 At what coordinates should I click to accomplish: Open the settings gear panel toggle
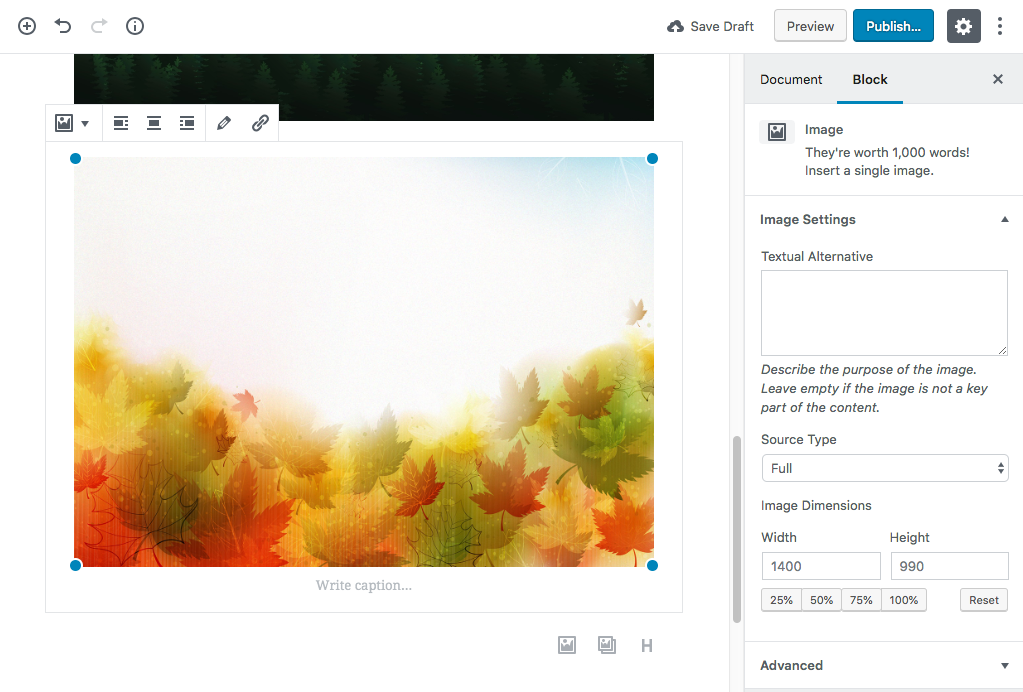coord(964,26)
